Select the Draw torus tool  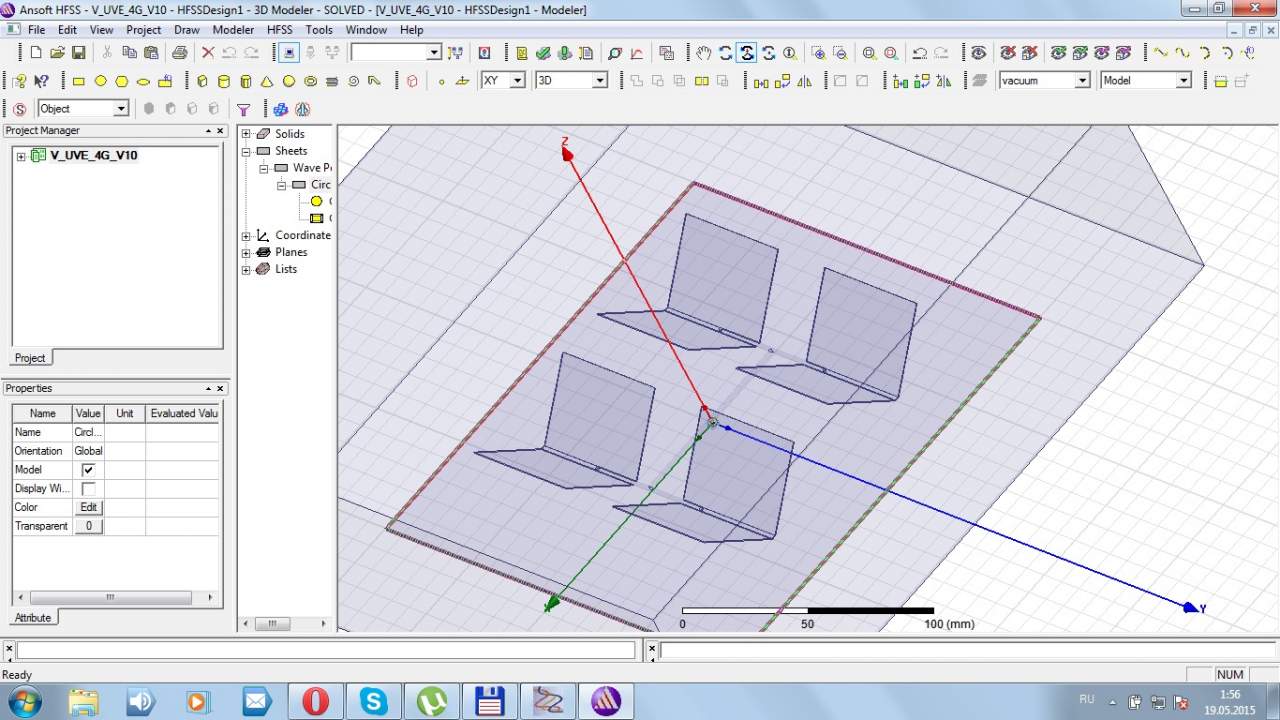[310, 81]
